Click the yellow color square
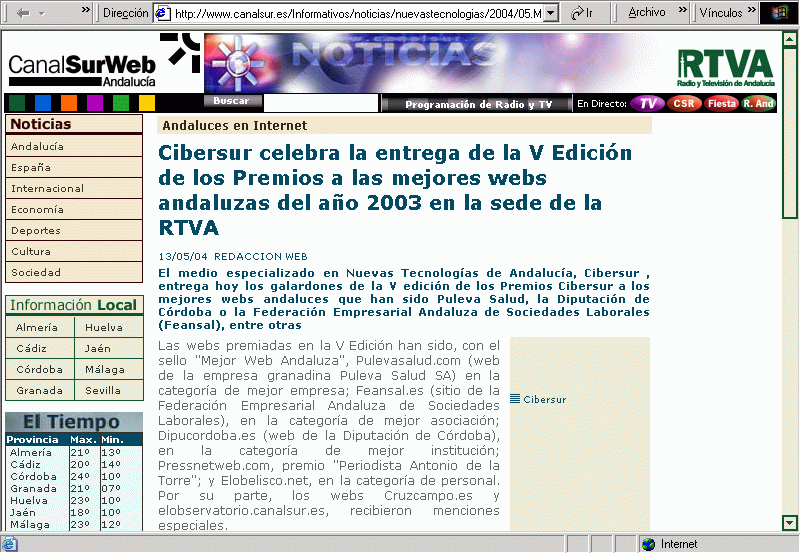Screen dimensions: 800x553 [x=147, y=103]
